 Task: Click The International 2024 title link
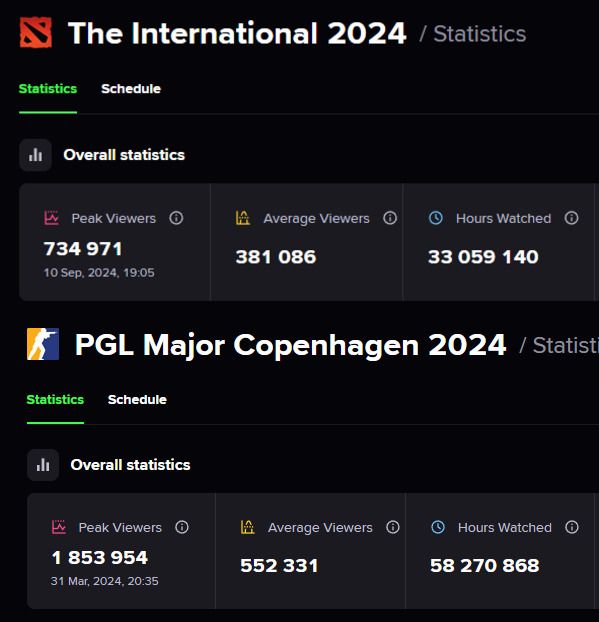point(237,33)
